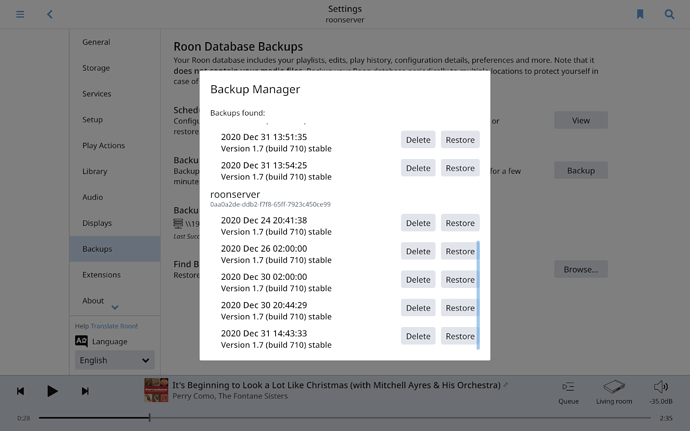The height and width of the screenshot is (431, 690).
Task: Open Extensions settings tab
Action: (115, 275)
